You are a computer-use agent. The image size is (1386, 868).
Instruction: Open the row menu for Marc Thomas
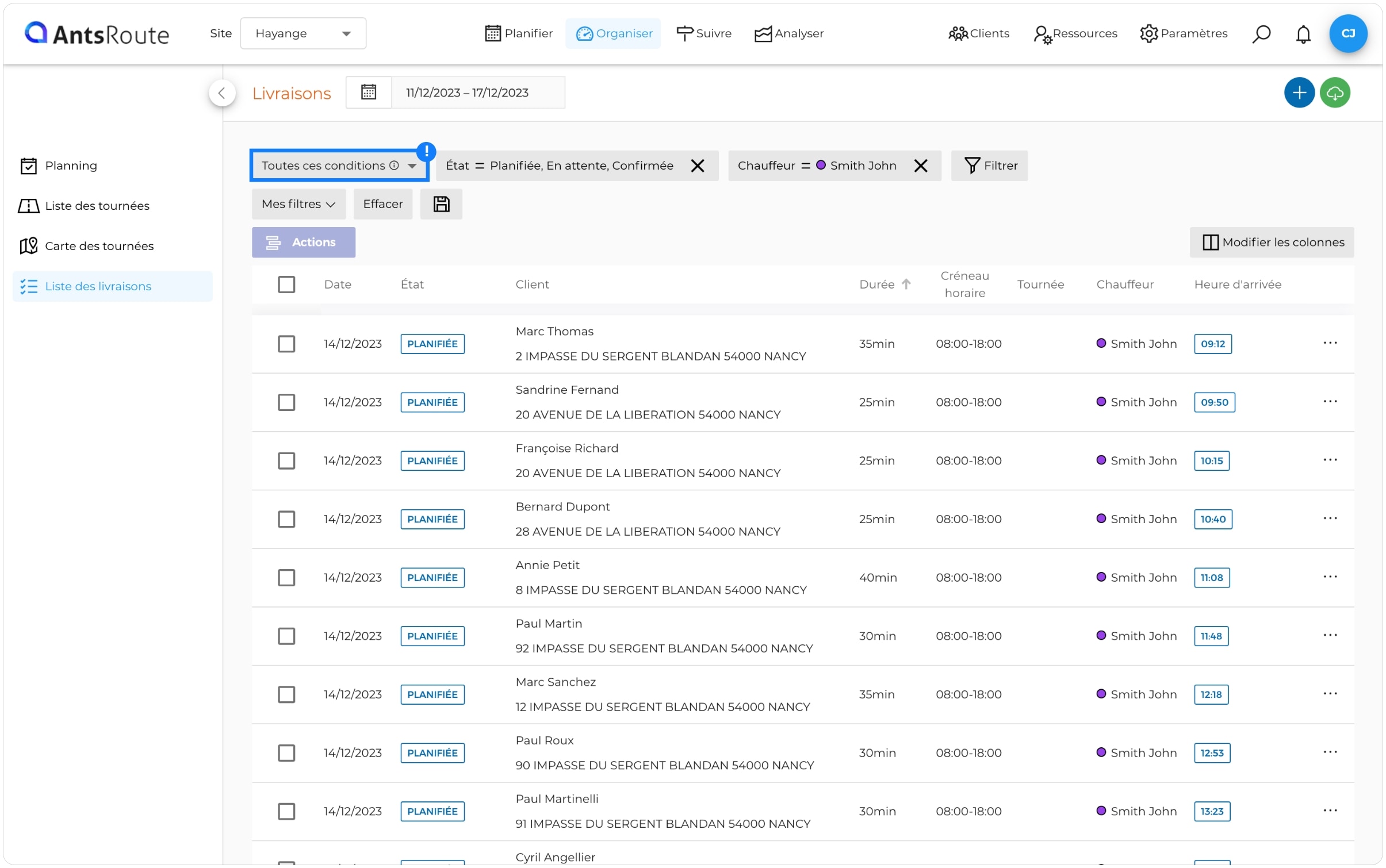(x=1330, y=343)
